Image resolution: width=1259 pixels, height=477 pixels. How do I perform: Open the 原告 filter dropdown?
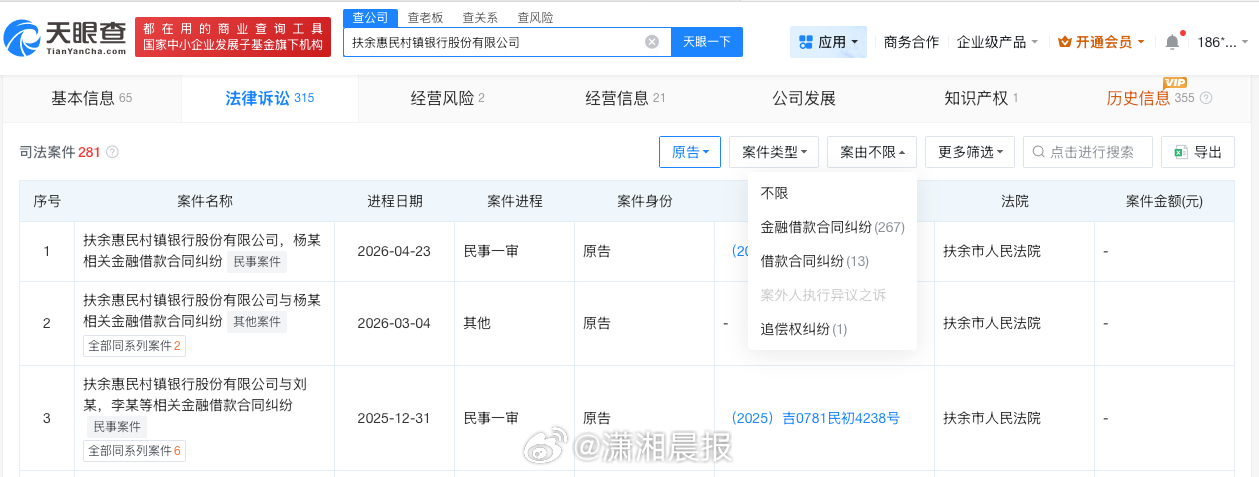tap(690, 152)
